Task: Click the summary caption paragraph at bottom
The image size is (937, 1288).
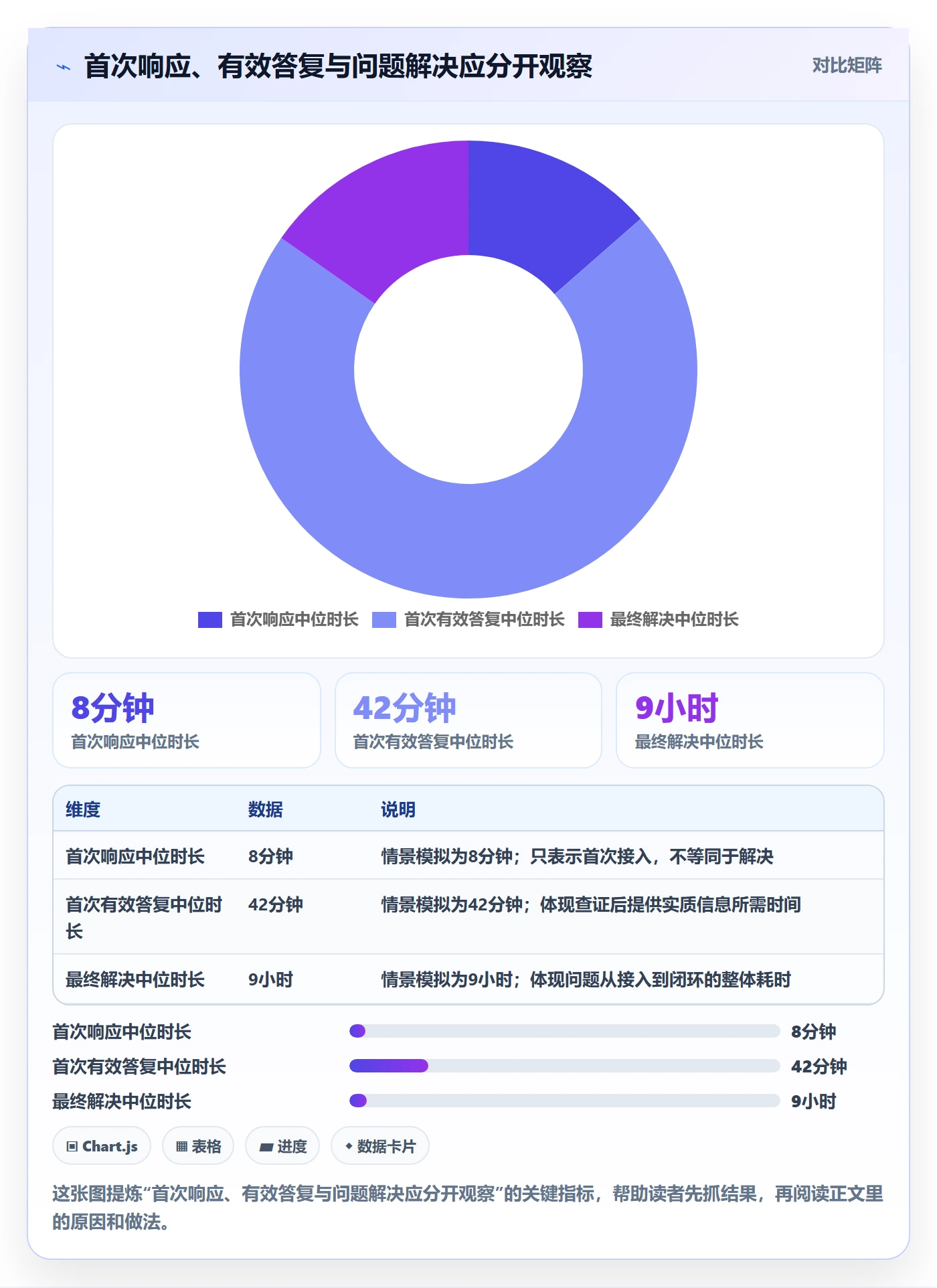Action: (468, 1208)
